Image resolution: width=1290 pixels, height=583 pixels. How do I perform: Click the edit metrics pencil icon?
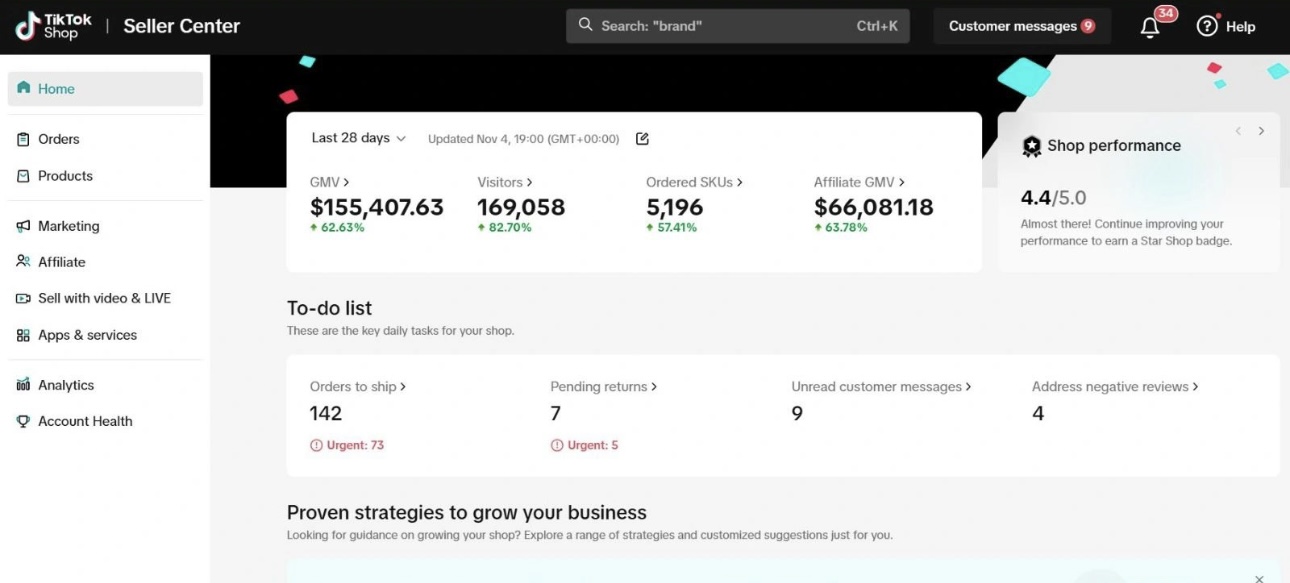click(x=642, y=139)
